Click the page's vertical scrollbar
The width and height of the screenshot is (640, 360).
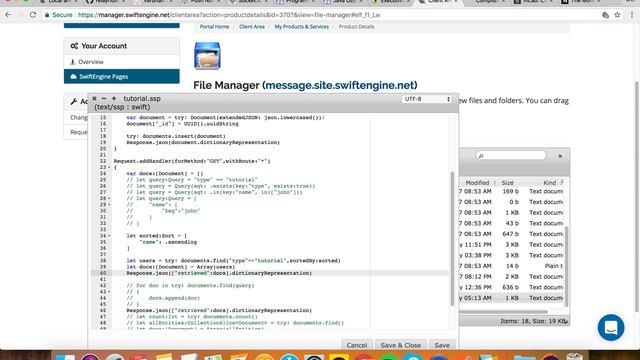[637, 196]
